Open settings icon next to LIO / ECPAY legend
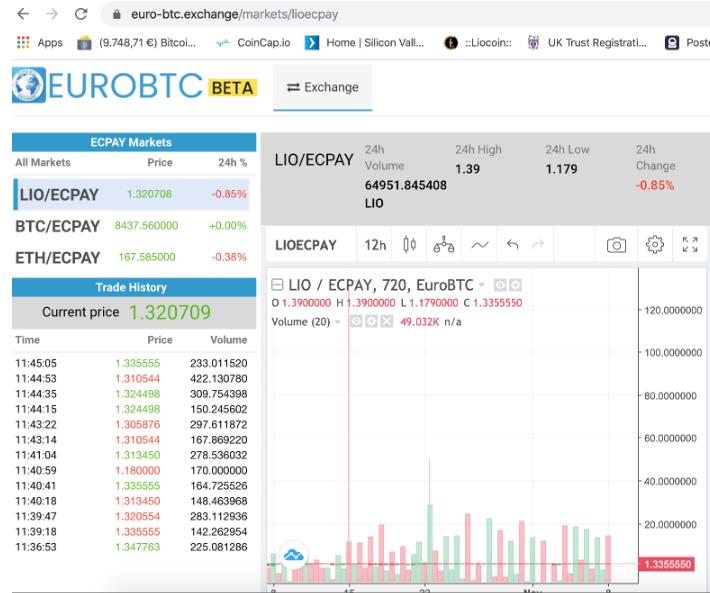710x593 pixels. [515, 285]
